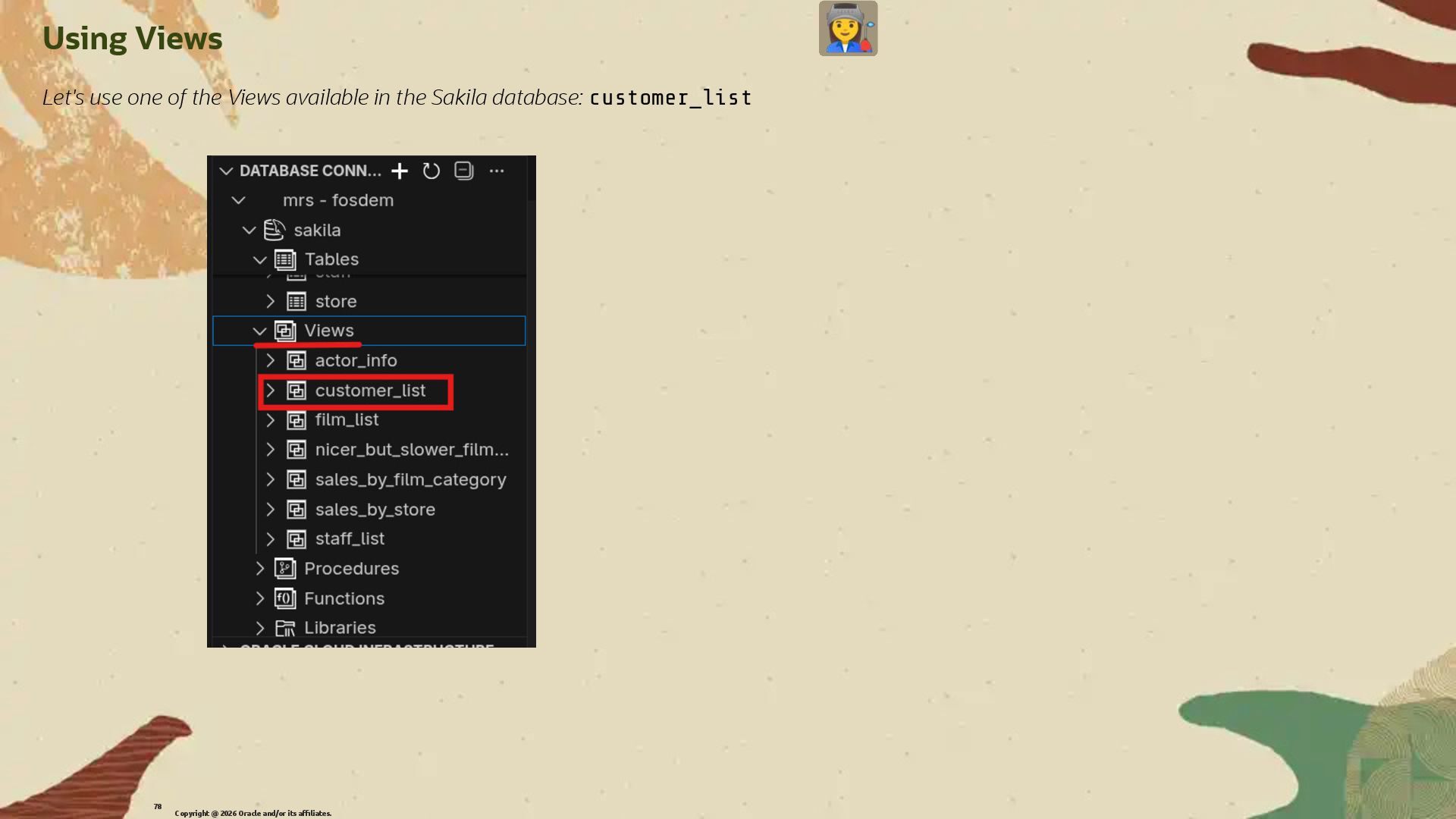Click the customer_list view icon
This screenshot has height=819, width=1456.
(x=297, y=391)
